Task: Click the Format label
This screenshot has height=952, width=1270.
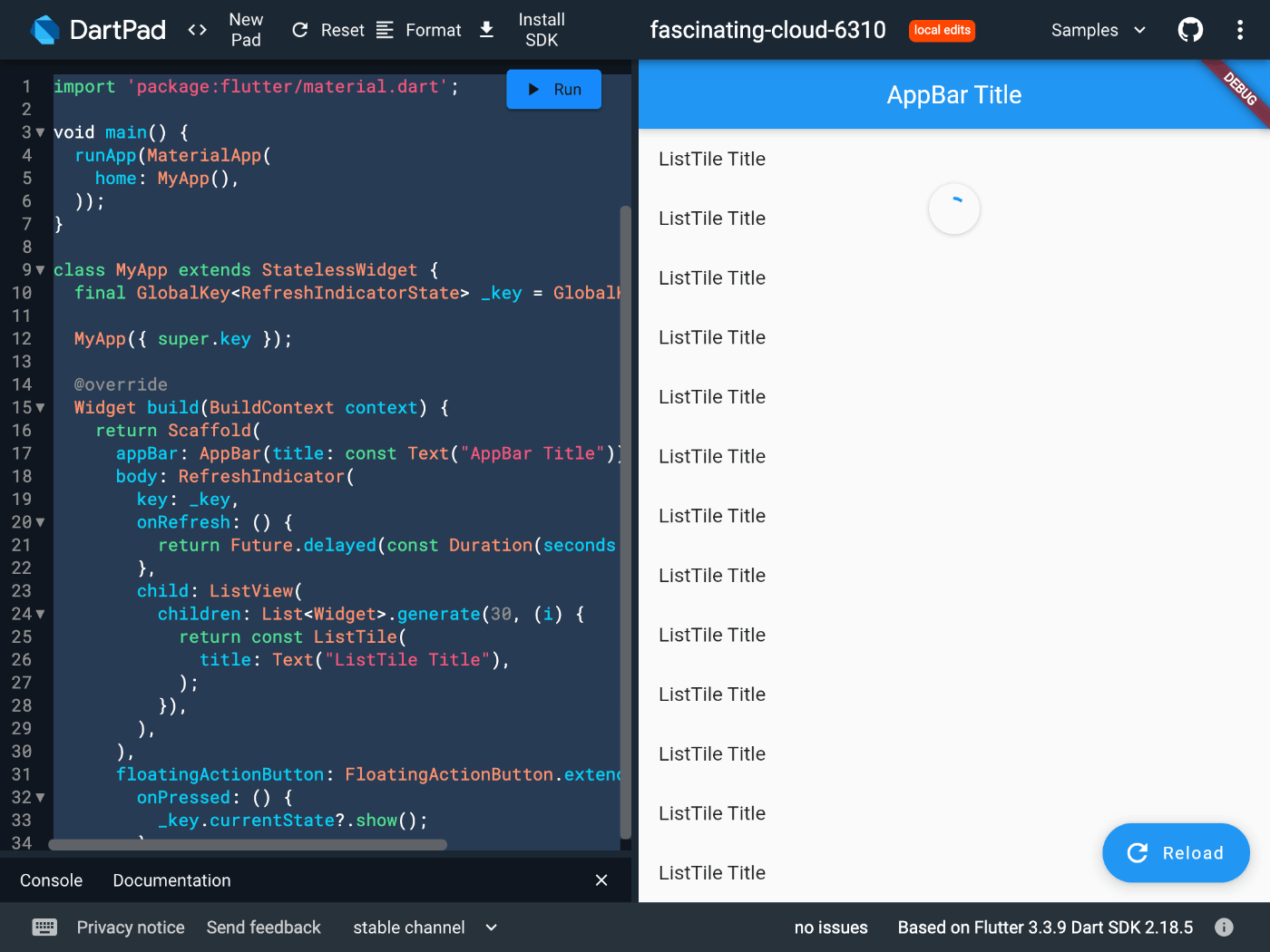Action: coord(434,30)
